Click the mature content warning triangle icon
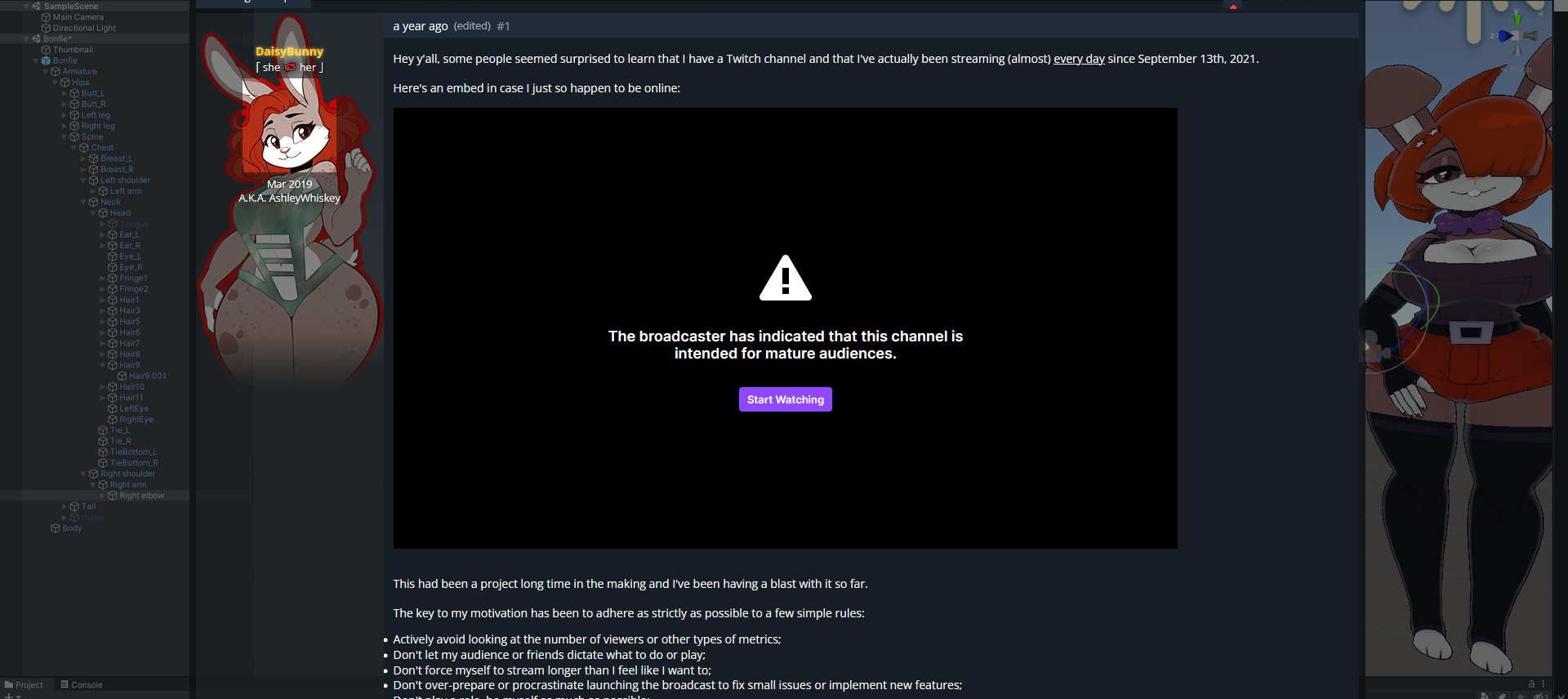This screenshot has width=1568, height=699. pyautogui.click(x=785, y=278)
